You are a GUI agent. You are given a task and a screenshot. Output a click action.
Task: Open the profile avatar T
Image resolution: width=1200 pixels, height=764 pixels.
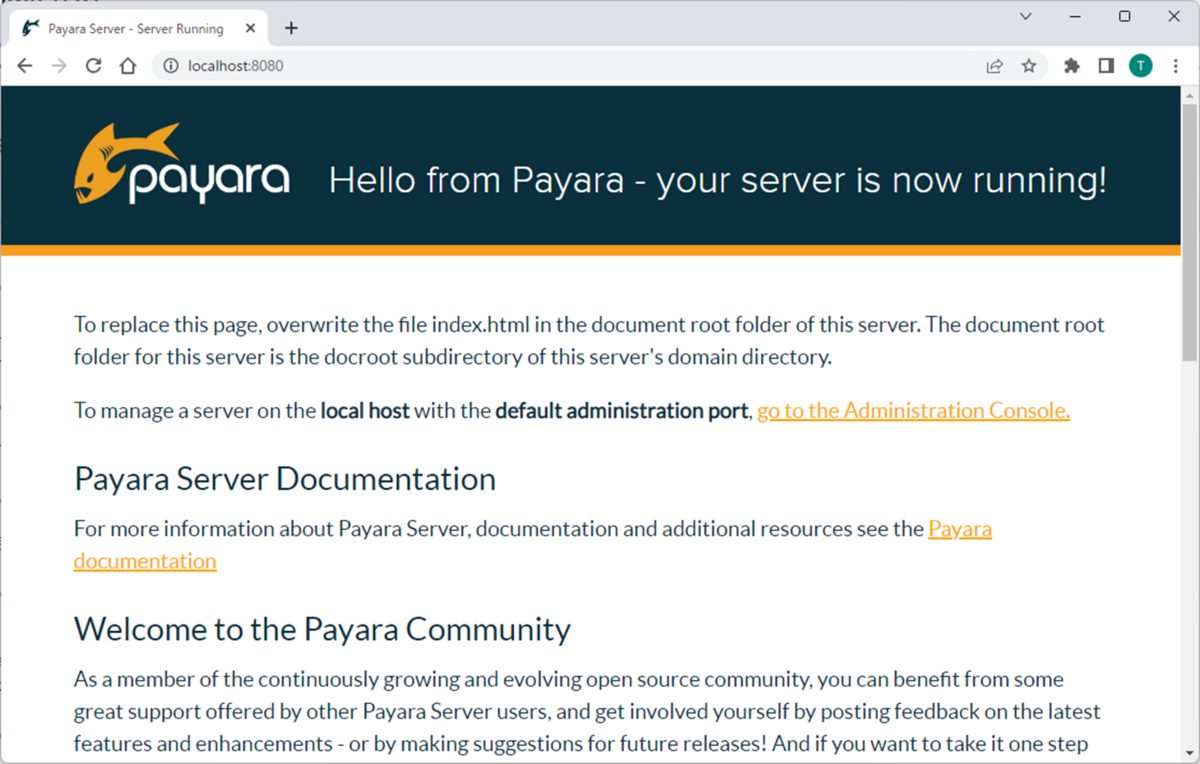pyautogui.click(x=1141, y=66)
